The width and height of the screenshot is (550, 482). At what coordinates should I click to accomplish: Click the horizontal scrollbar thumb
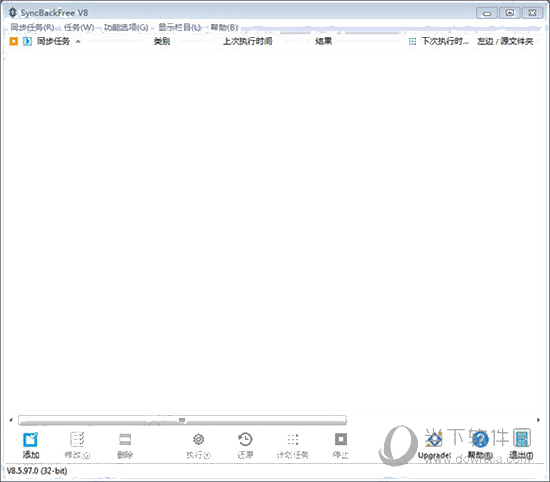(x=182, y=420)
